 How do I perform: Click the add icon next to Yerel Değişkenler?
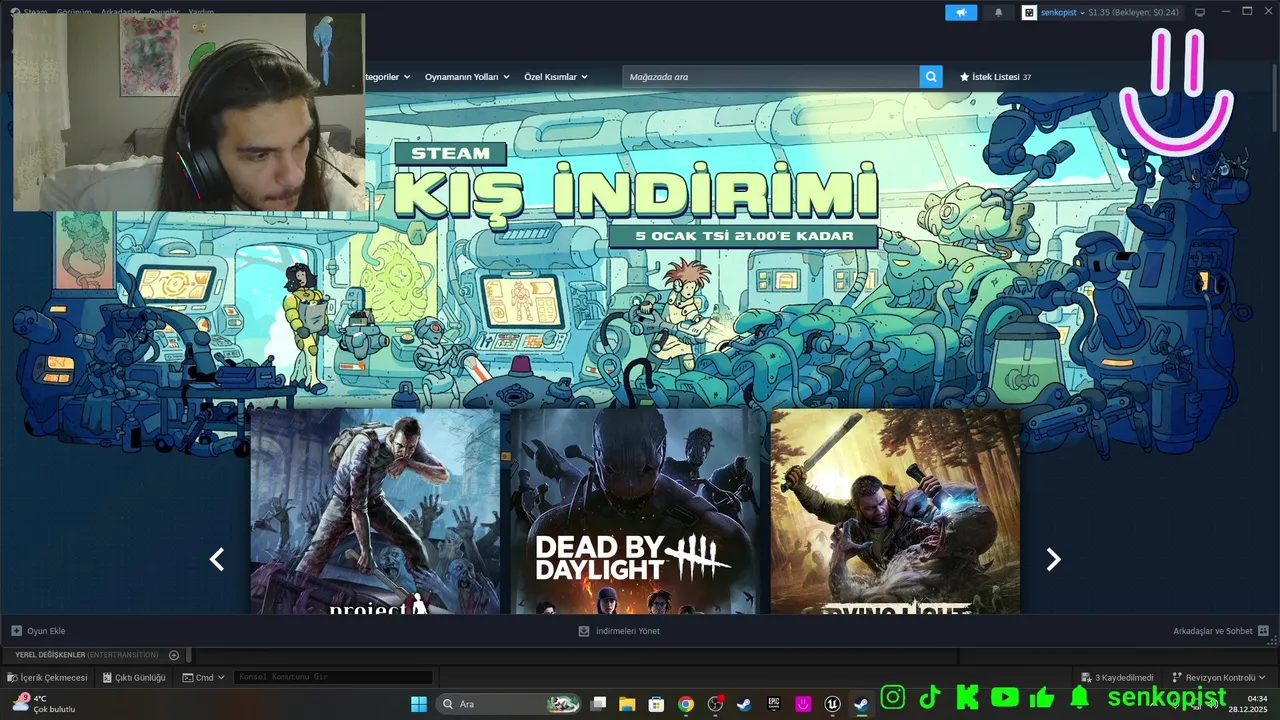coord(174,655)
